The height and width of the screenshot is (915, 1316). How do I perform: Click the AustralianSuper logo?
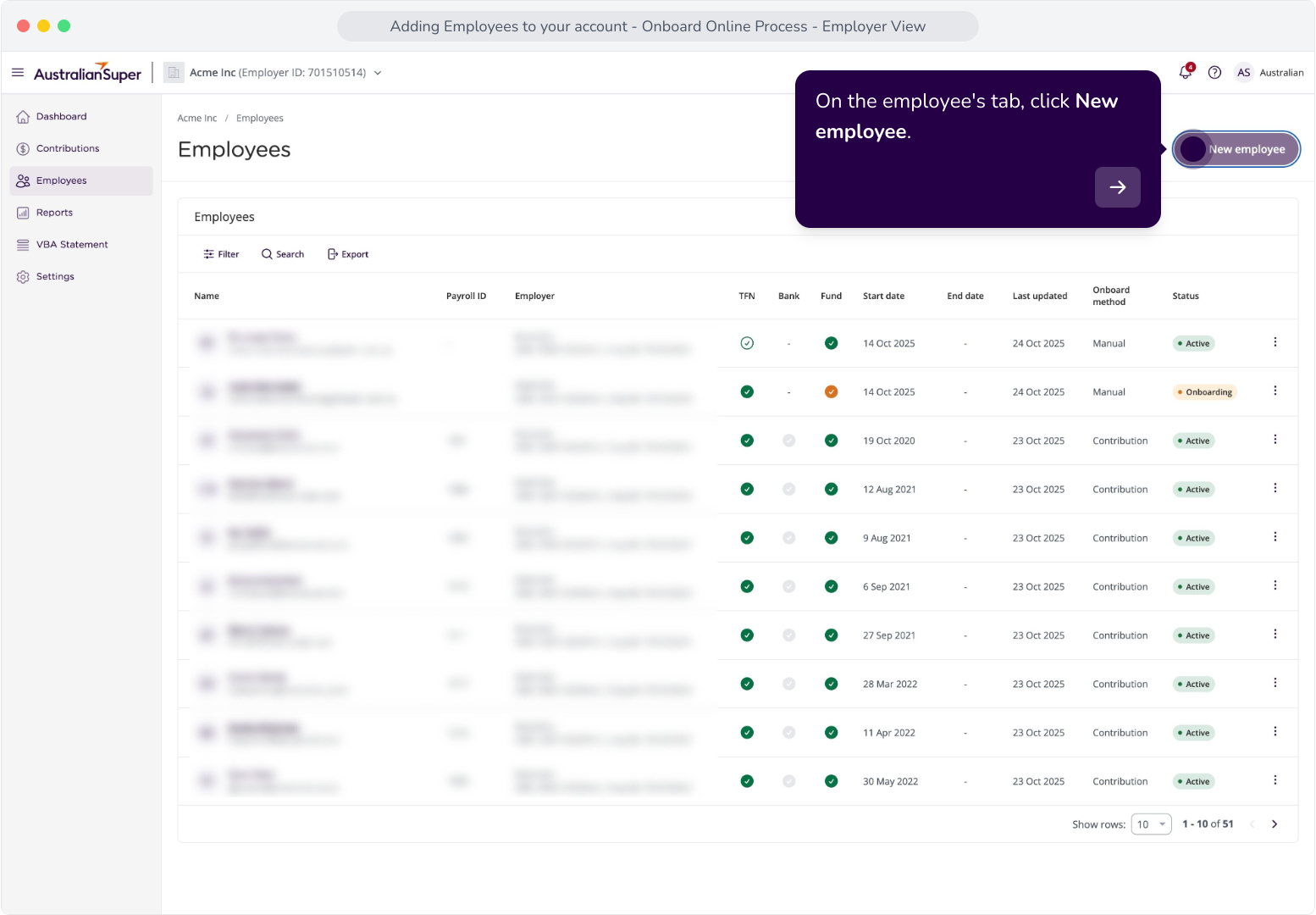tap(87, 73)
